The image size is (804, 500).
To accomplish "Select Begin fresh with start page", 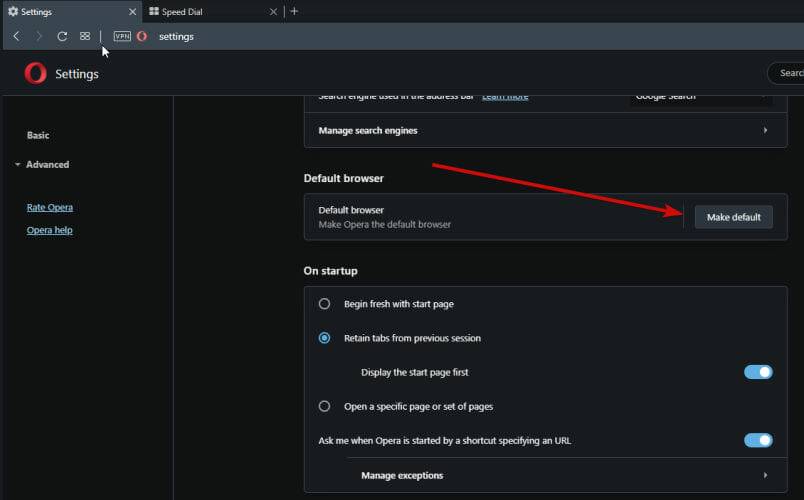I will click(x=325, y=304).
